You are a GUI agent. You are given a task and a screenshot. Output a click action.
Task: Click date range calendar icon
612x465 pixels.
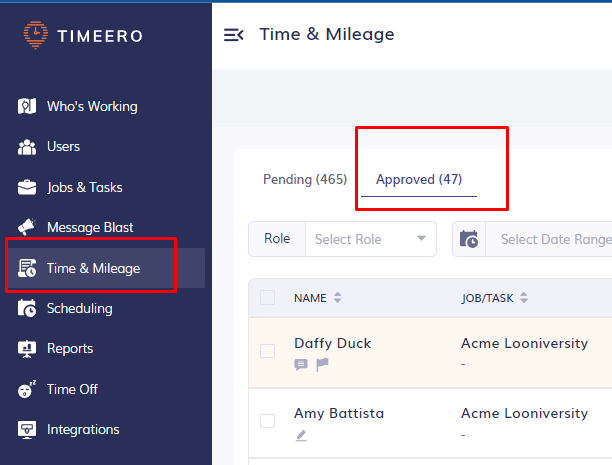[469, 239]
